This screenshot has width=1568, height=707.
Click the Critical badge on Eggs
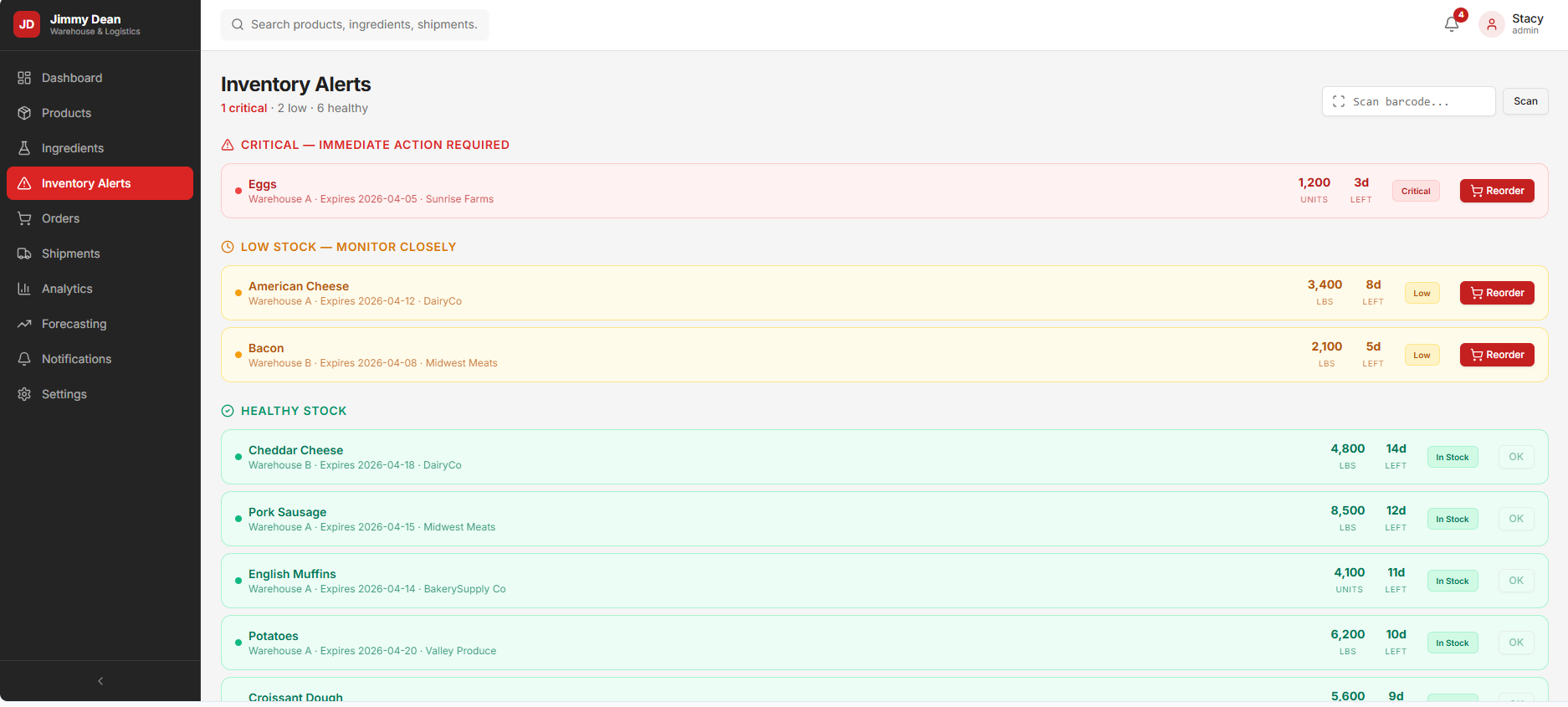pyautogui.click(x=1416, y=191)
